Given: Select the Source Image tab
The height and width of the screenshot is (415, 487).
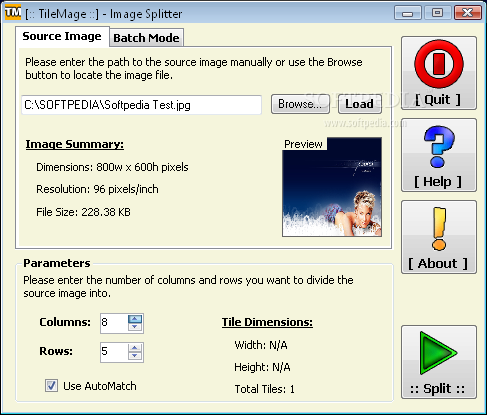Looking at the screenshot, I should tap(62, 36).
